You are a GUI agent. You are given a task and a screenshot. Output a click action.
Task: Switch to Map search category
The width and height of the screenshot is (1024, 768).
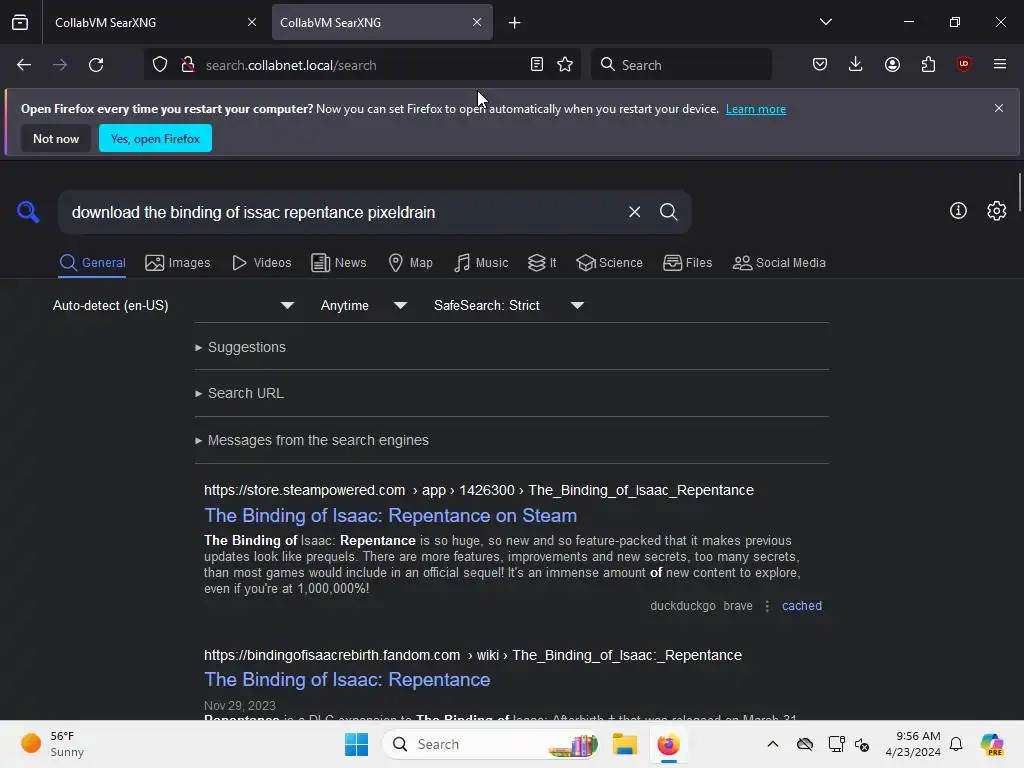coord(410,263)
